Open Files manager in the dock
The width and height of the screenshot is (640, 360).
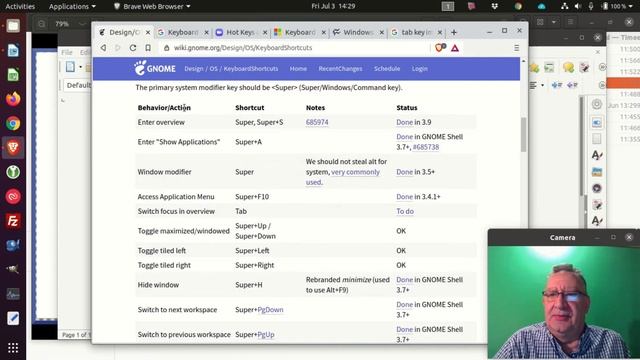pos(13,26)
